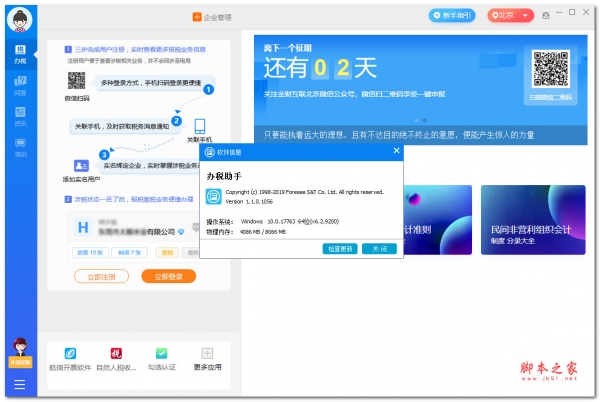This screenshot has width=600, height=402.
Task: Open the 计准则 card behind the dialog
Action: coord(438,220)
